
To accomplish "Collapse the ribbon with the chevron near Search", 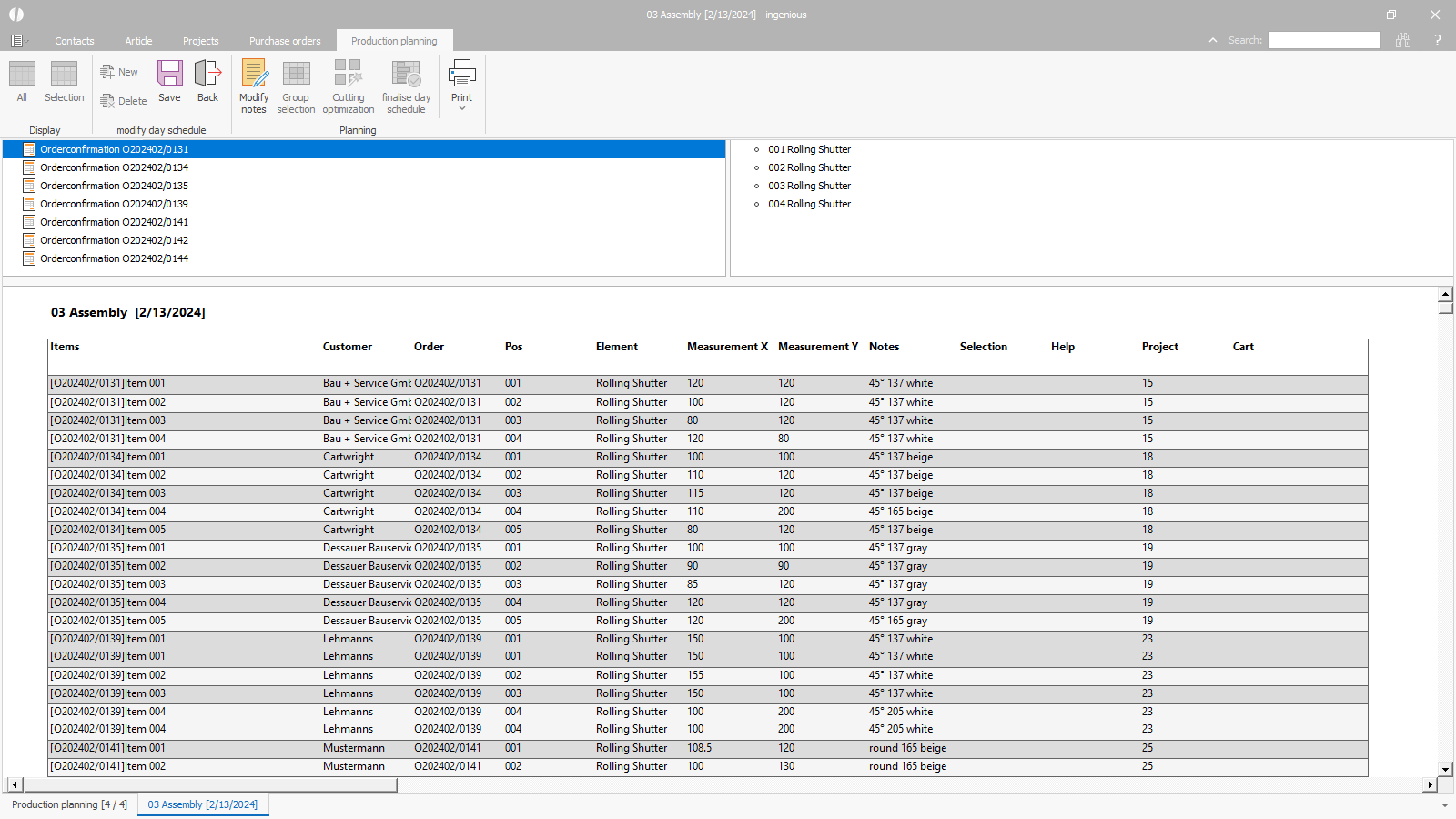I will point(1213,40).
